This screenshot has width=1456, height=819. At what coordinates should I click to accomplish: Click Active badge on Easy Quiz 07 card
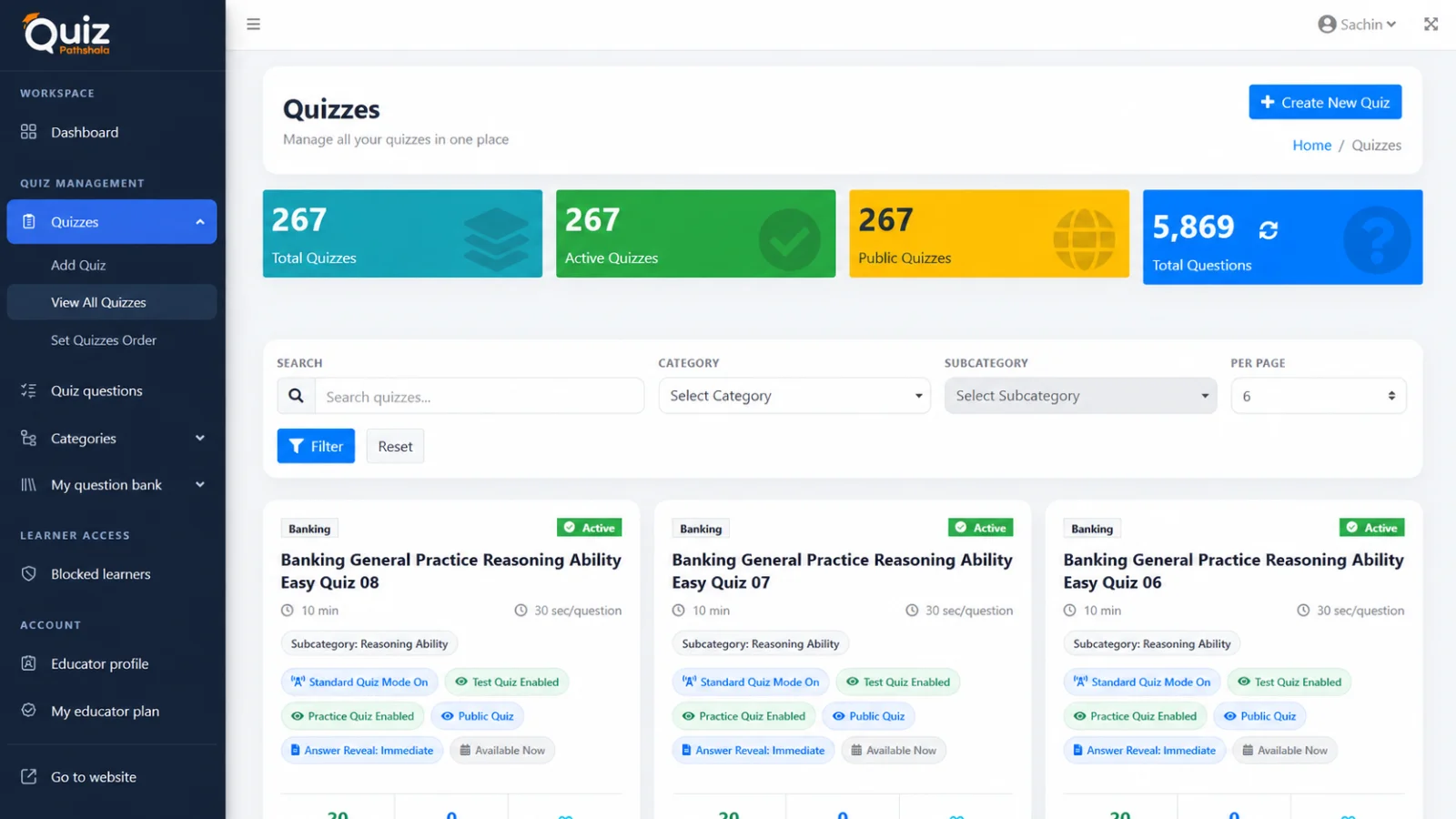pyautogui.click(x=981, y=528)
